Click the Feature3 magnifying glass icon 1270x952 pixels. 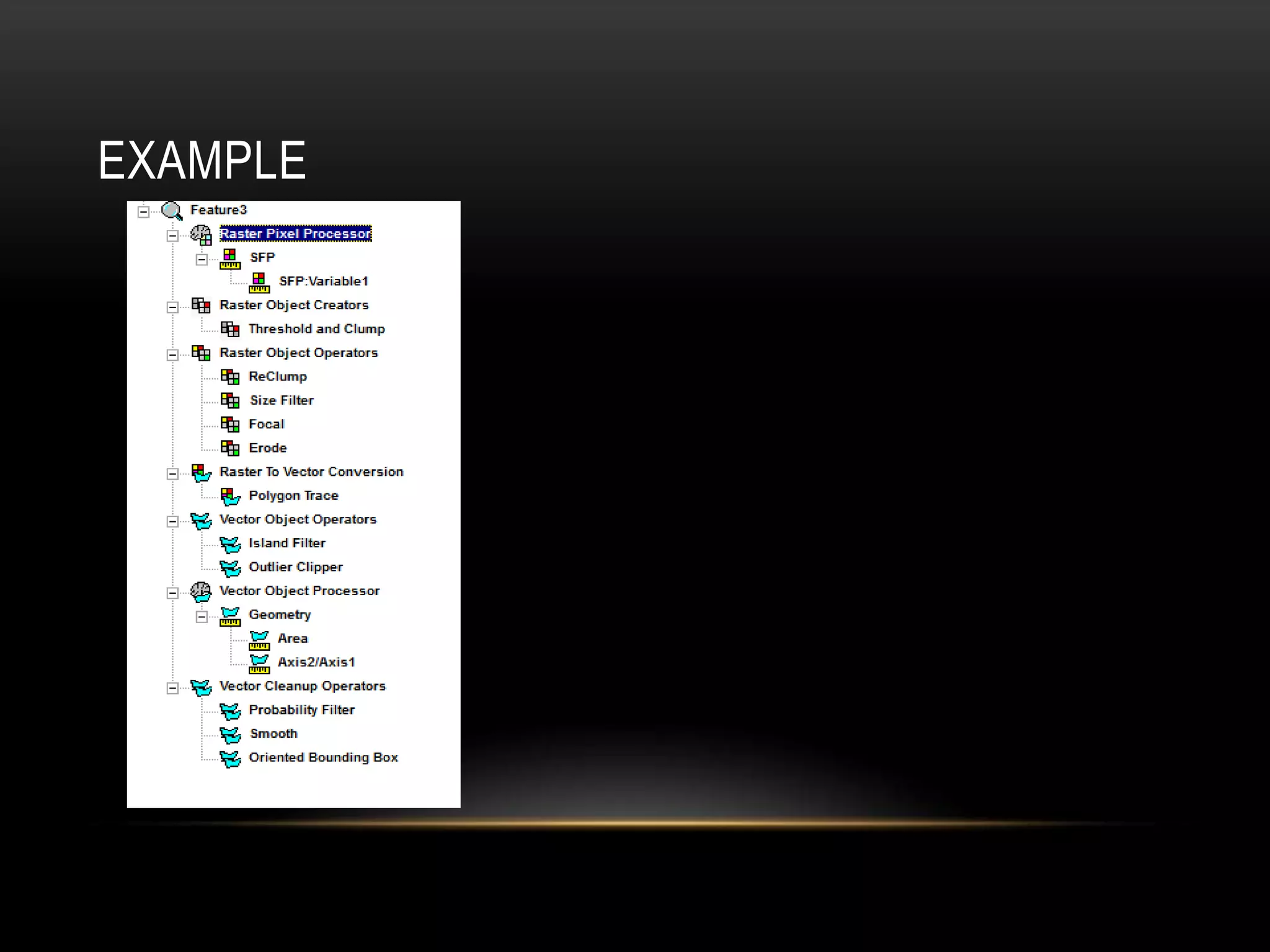[x=172, y=211]
